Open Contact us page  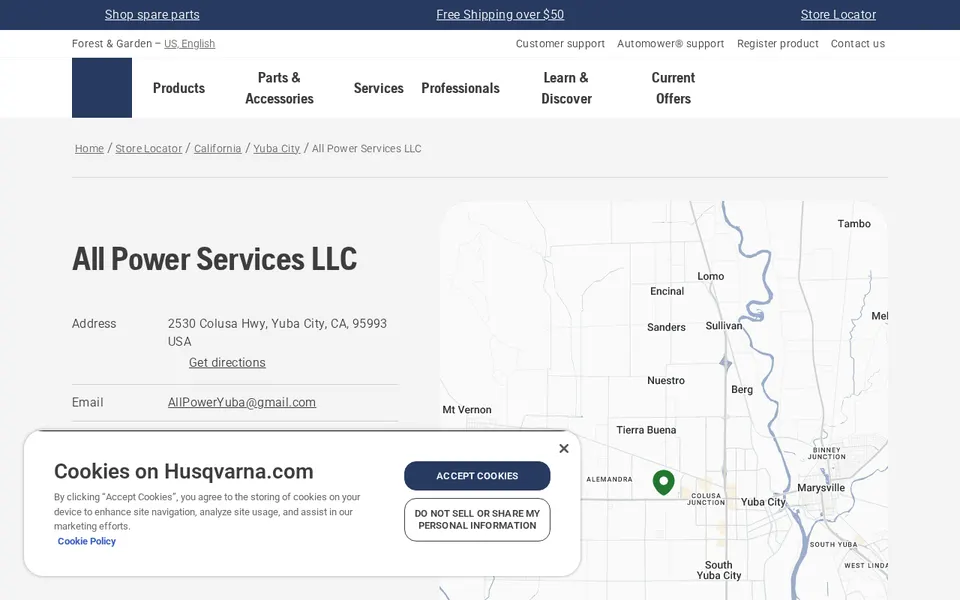(x=857, y=43)
